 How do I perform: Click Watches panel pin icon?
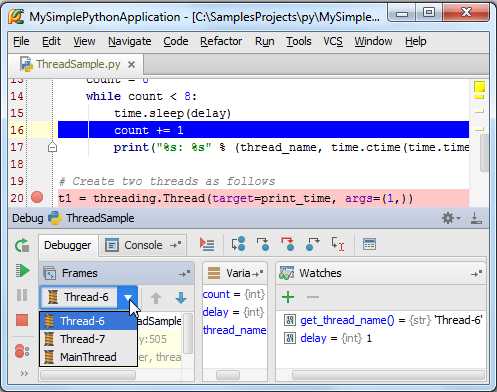[477, 274]
